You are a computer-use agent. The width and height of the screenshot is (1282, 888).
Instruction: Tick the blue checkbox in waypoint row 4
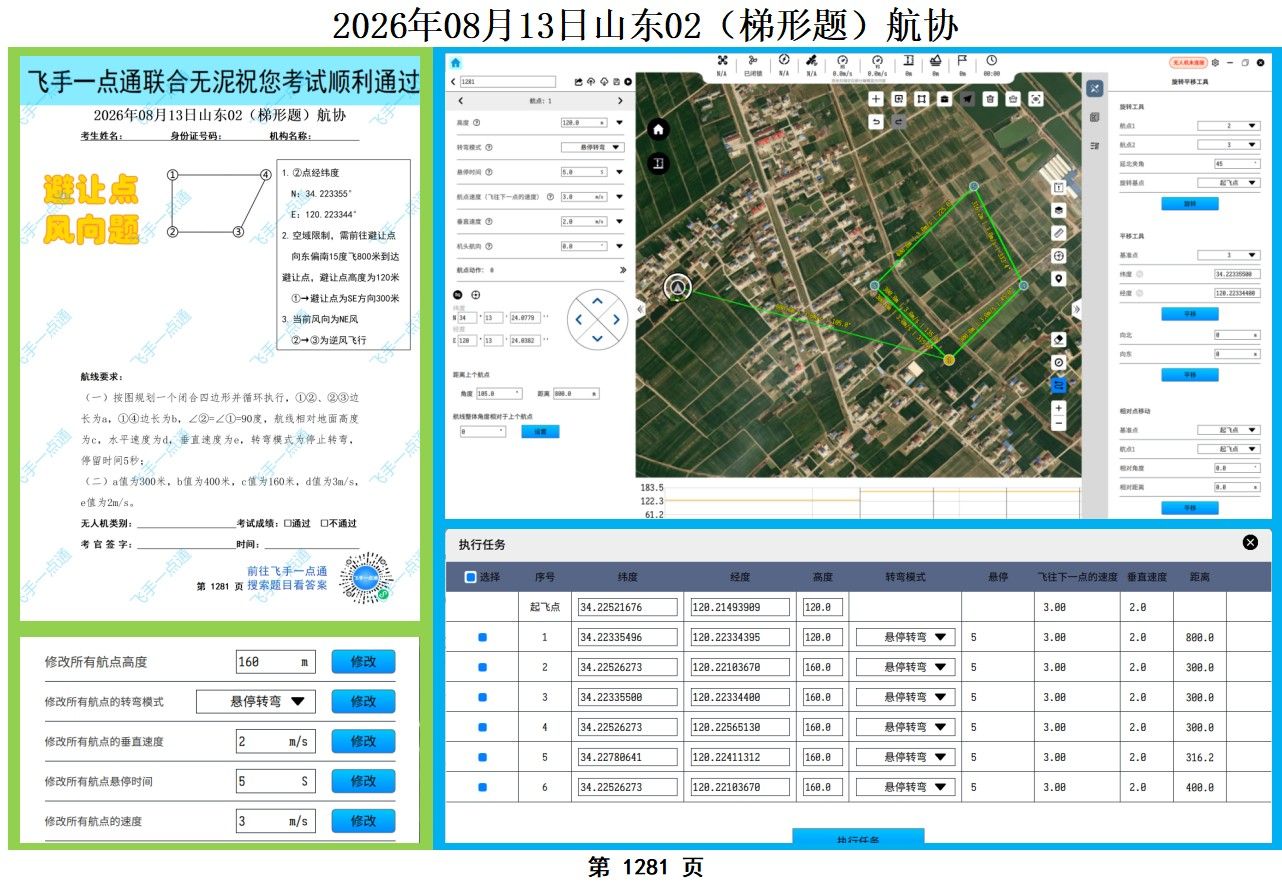(x=482, y=727)
